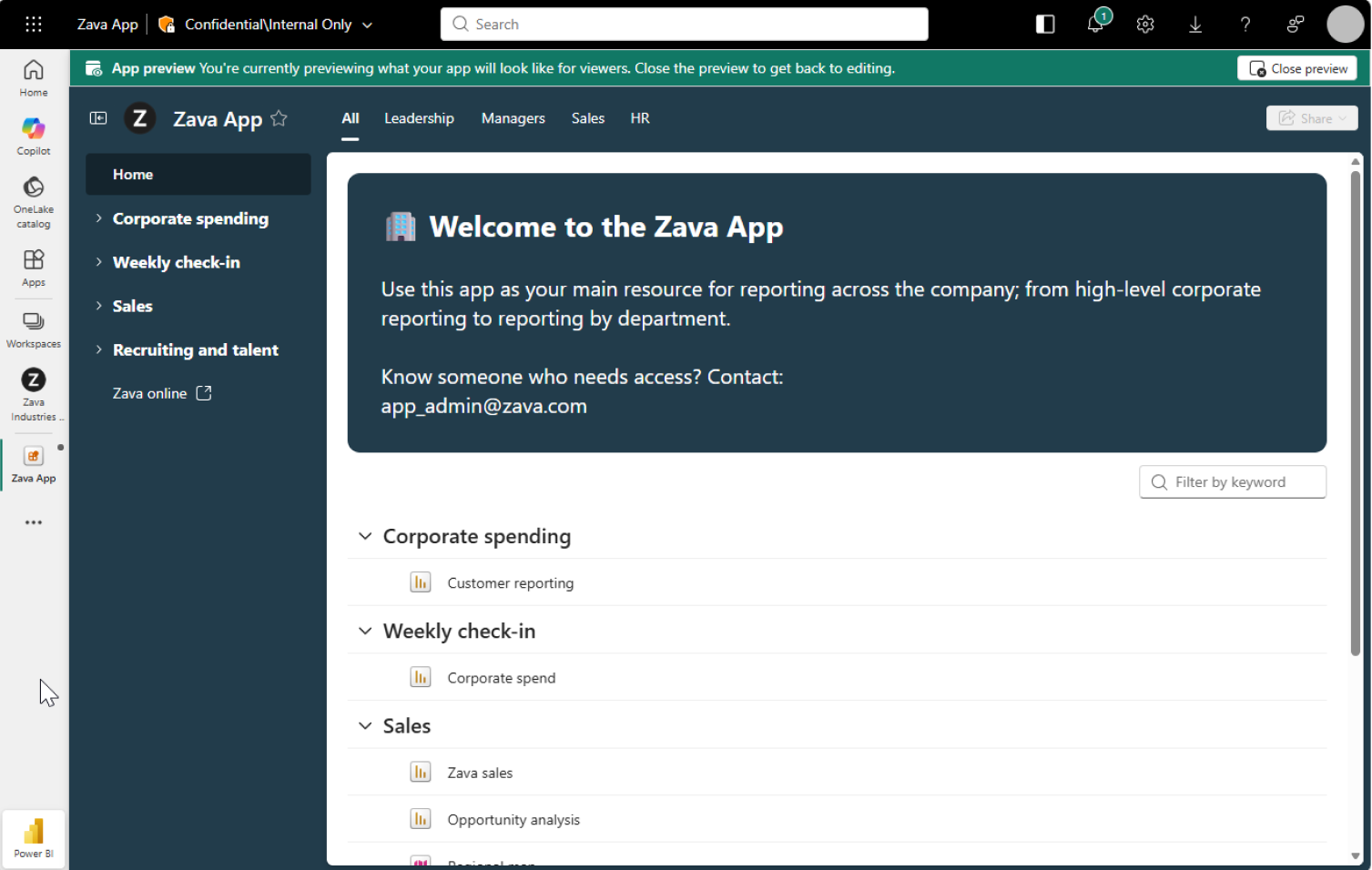
Task: Expand Corporate spending in the navigation pane
Action: click(x=98, y=218)
